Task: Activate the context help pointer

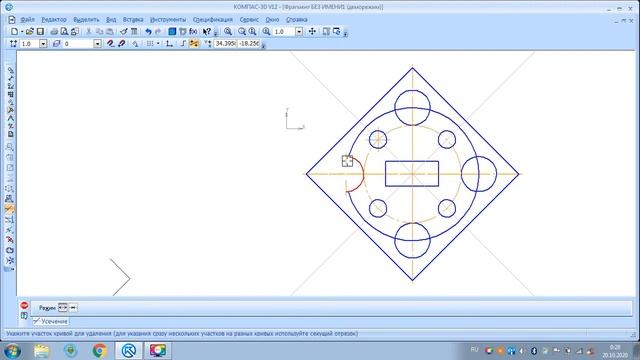Action: [207, 31]
